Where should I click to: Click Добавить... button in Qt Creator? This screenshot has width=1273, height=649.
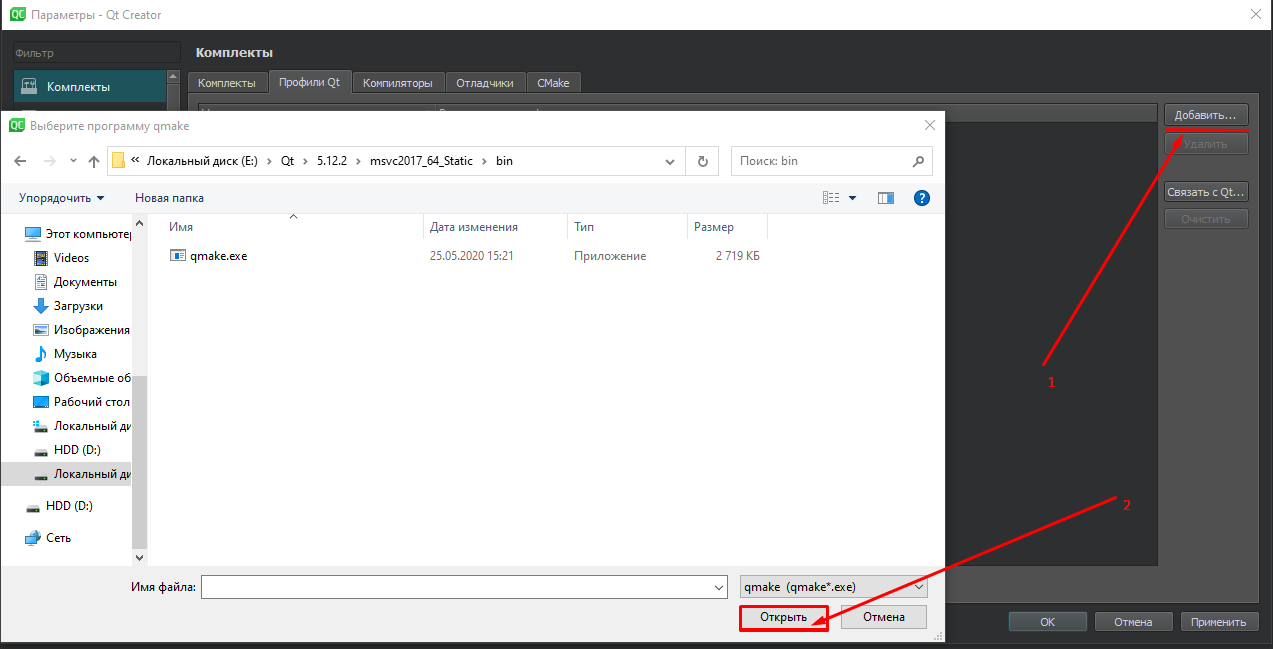(x=1206, y=115)
